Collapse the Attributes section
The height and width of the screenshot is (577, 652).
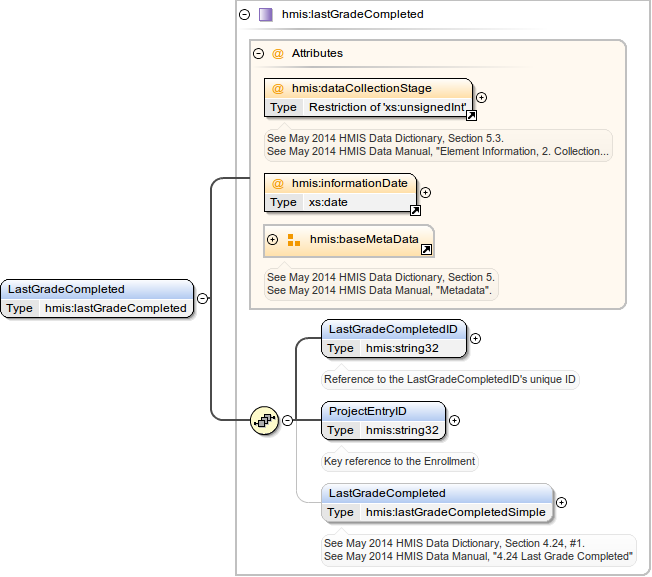click(x=258, y=54)
